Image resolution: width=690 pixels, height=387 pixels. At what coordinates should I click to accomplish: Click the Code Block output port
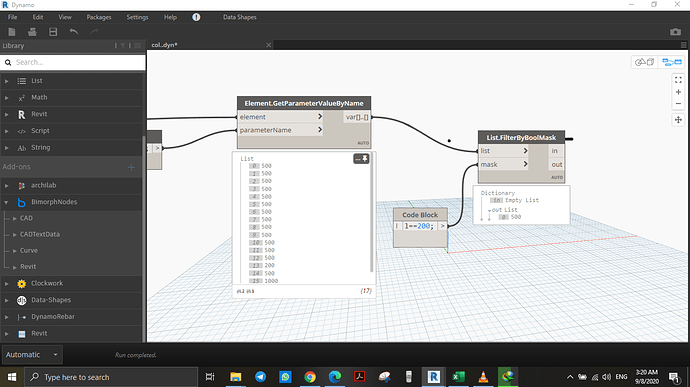point(442,226)
